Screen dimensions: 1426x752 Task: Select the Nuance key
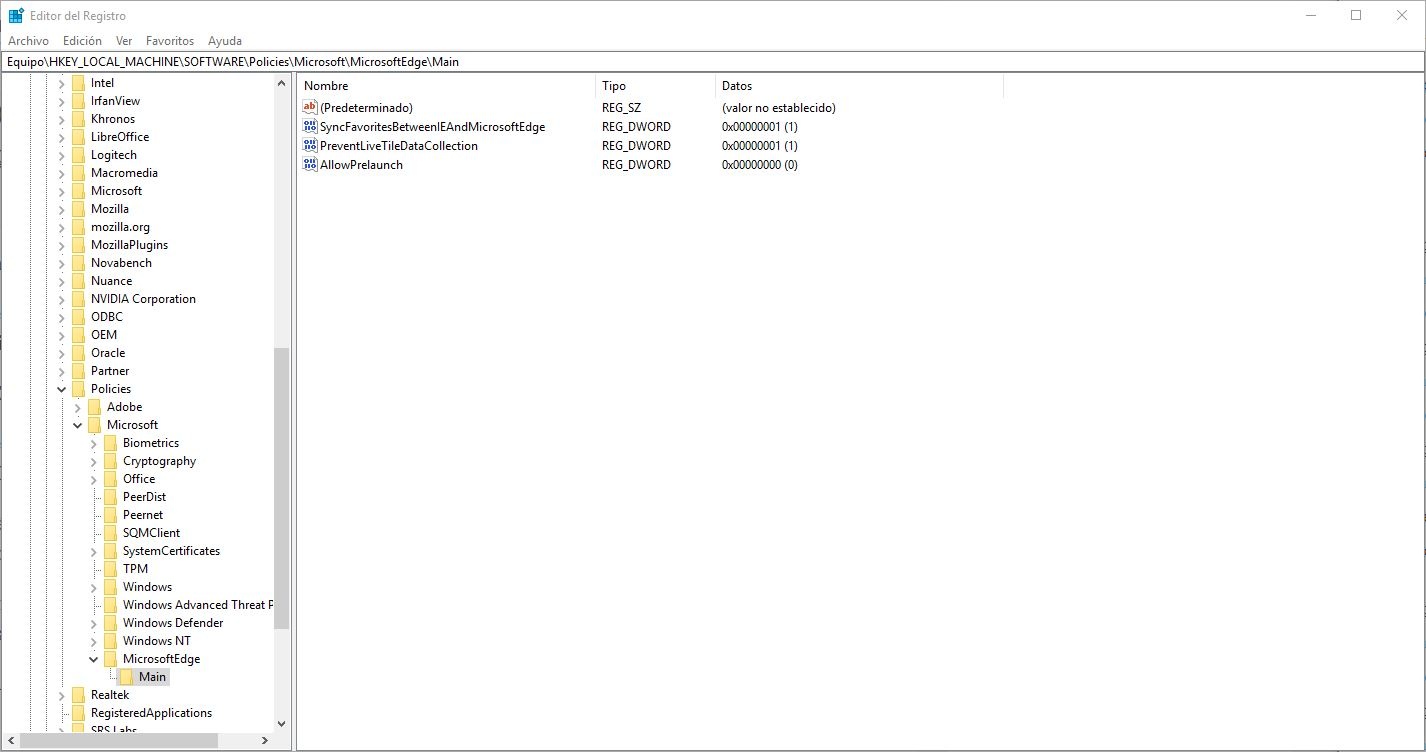111,281
